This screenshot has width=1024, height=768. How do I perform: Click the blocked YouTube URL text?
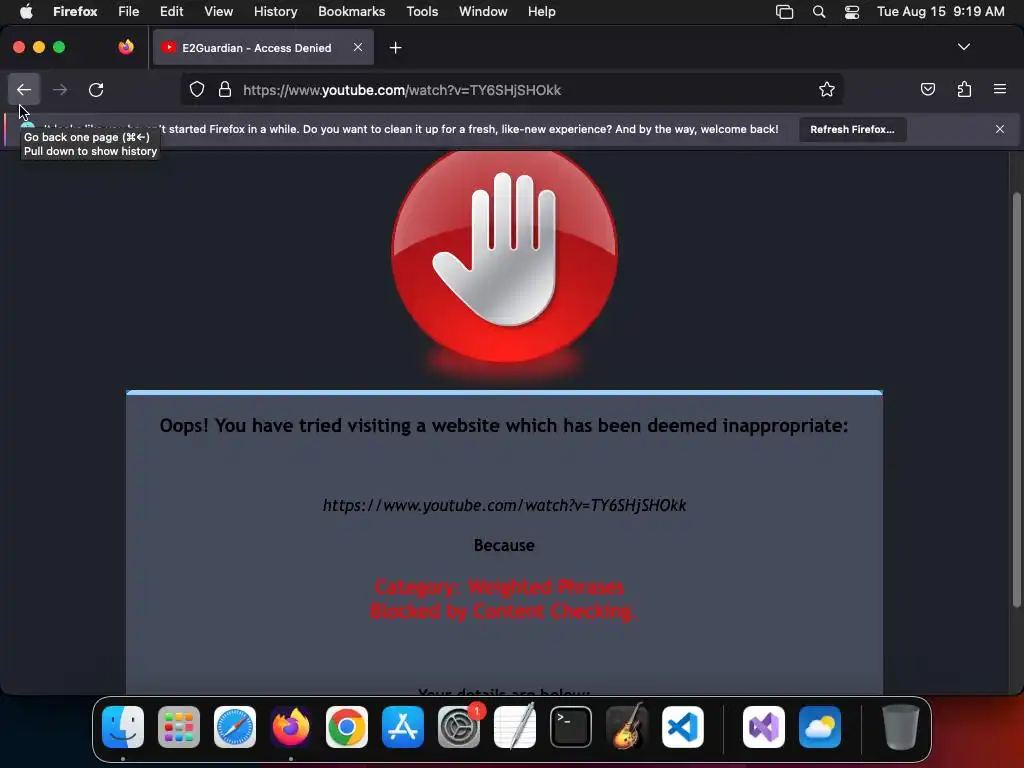[504, 505]
